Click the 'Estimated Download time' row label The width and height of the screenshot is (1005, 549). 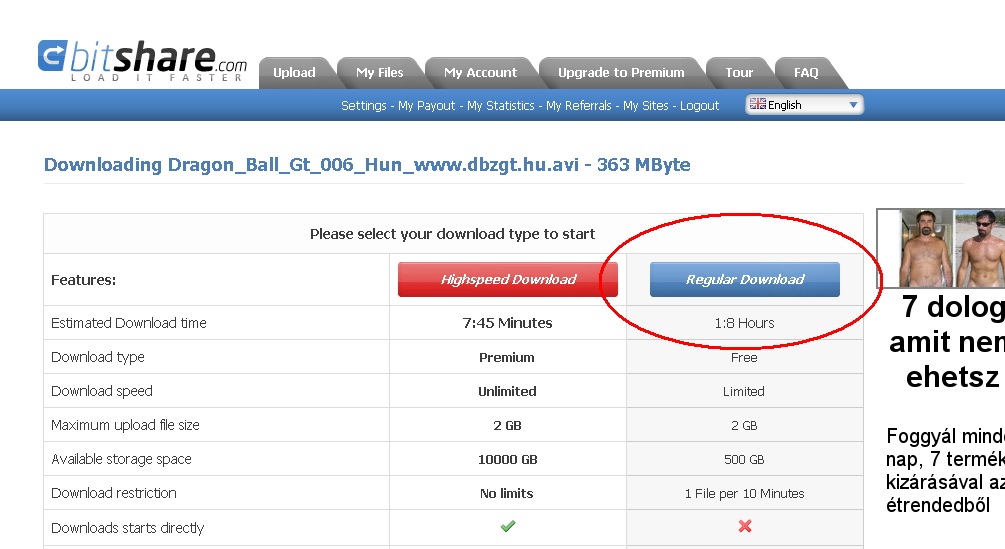point(129,323)
